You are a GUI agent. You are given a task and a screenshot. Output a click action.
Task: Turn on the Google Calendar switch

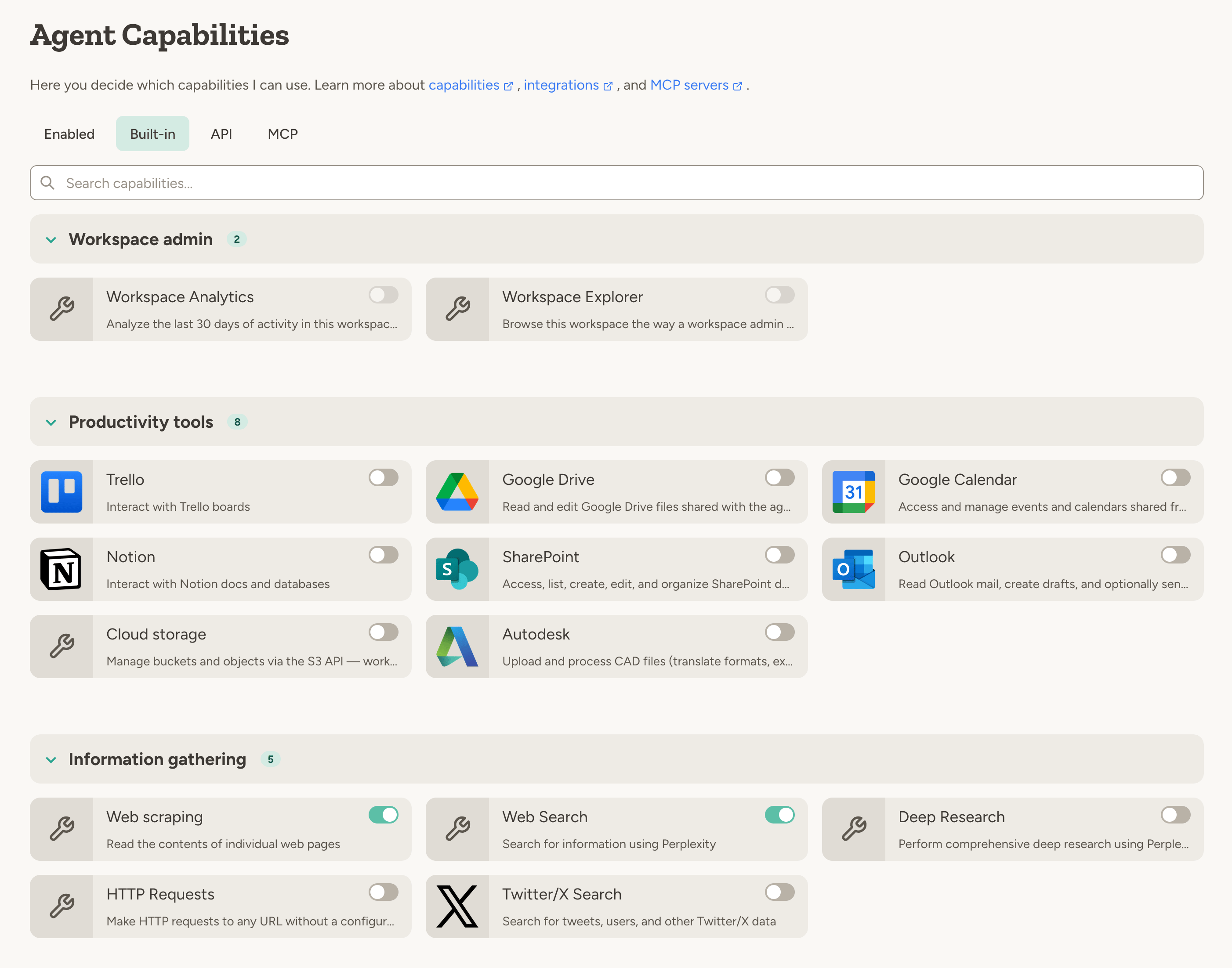1175,477
